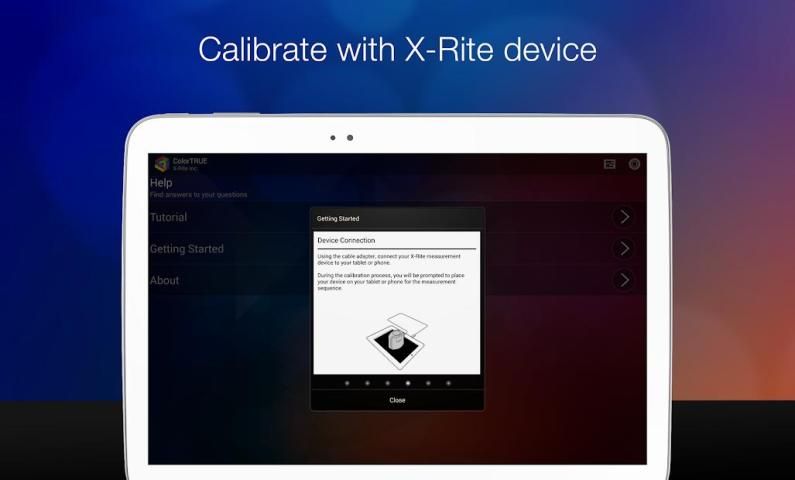Click the Device Connection heading
795x480 pixels.
[346, 241]
